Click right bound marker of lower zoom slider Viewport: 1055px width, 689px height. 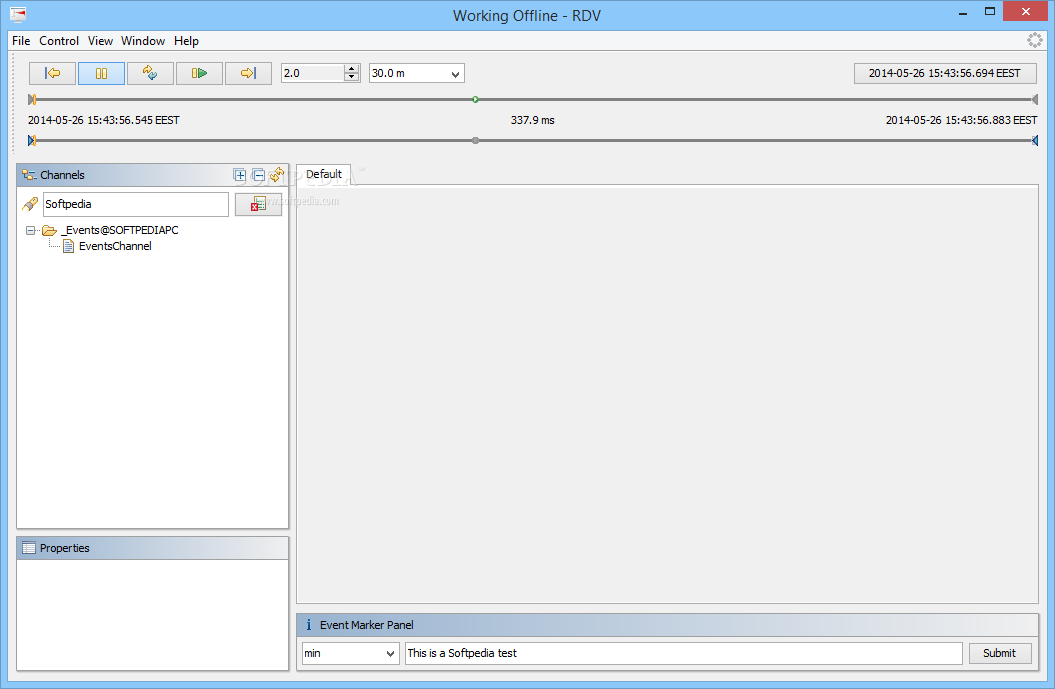1035,141
